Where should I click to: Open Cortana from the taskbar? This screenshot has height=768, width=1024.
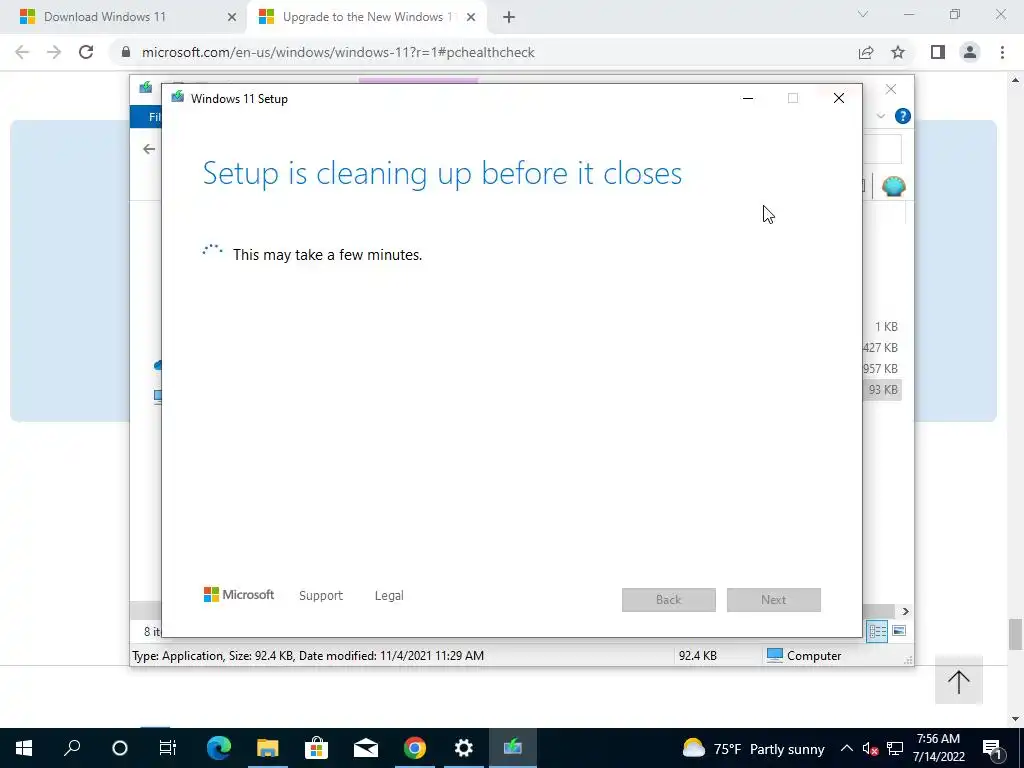(x=120, y=748)
